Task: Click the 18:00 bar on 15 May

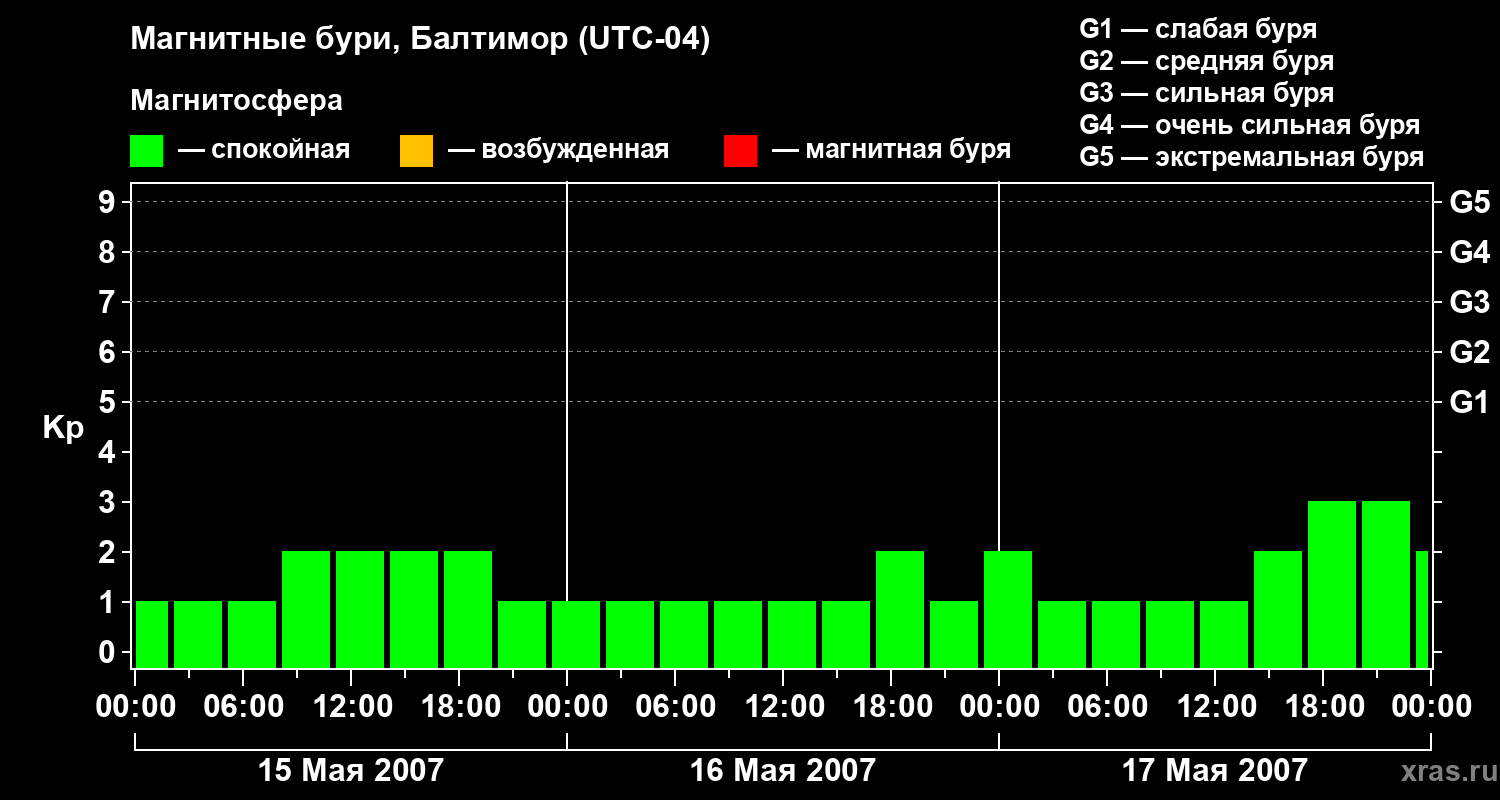Action: [468, 609]
